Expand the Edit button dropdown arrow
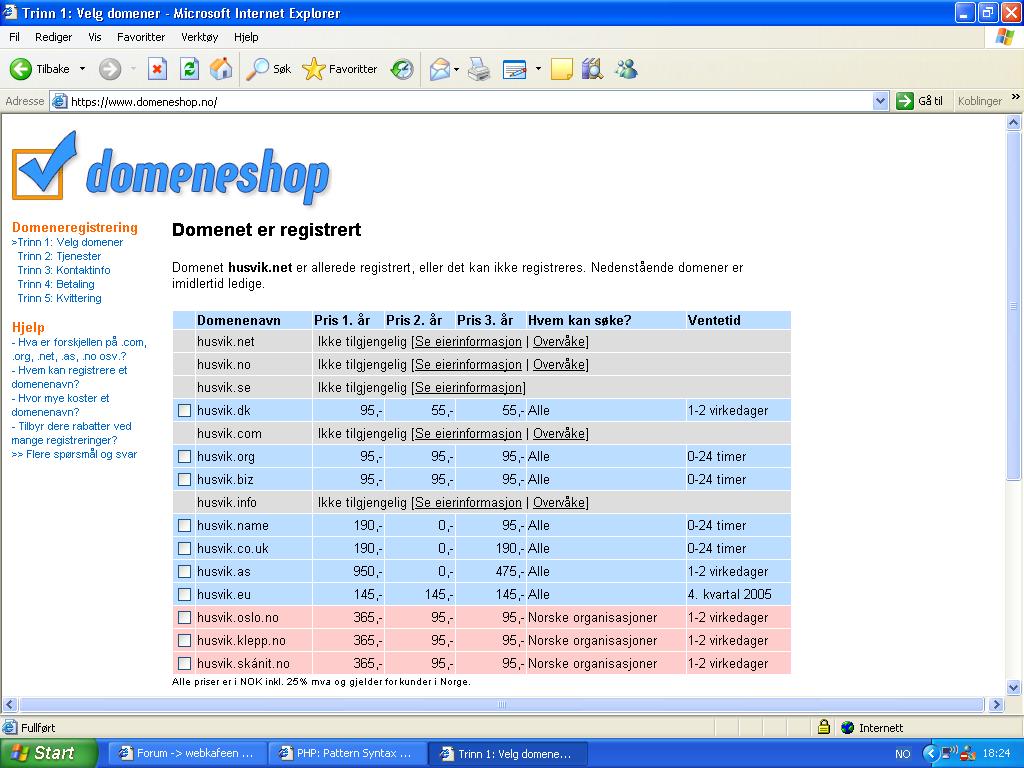 [x=538, y=69]
